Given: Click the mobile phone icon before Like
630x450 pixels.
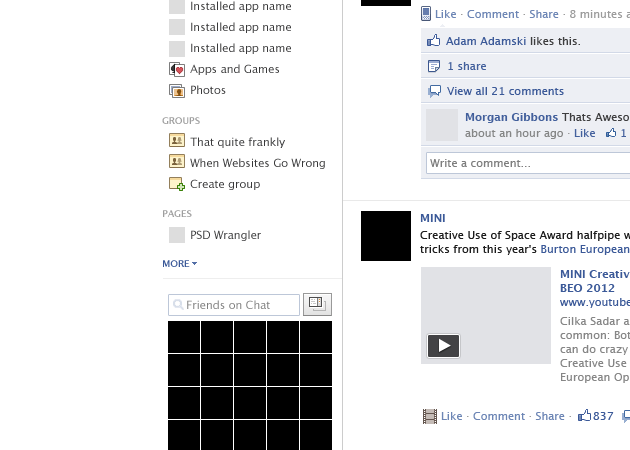Looking at the screenshot, I should click(426, 14).
